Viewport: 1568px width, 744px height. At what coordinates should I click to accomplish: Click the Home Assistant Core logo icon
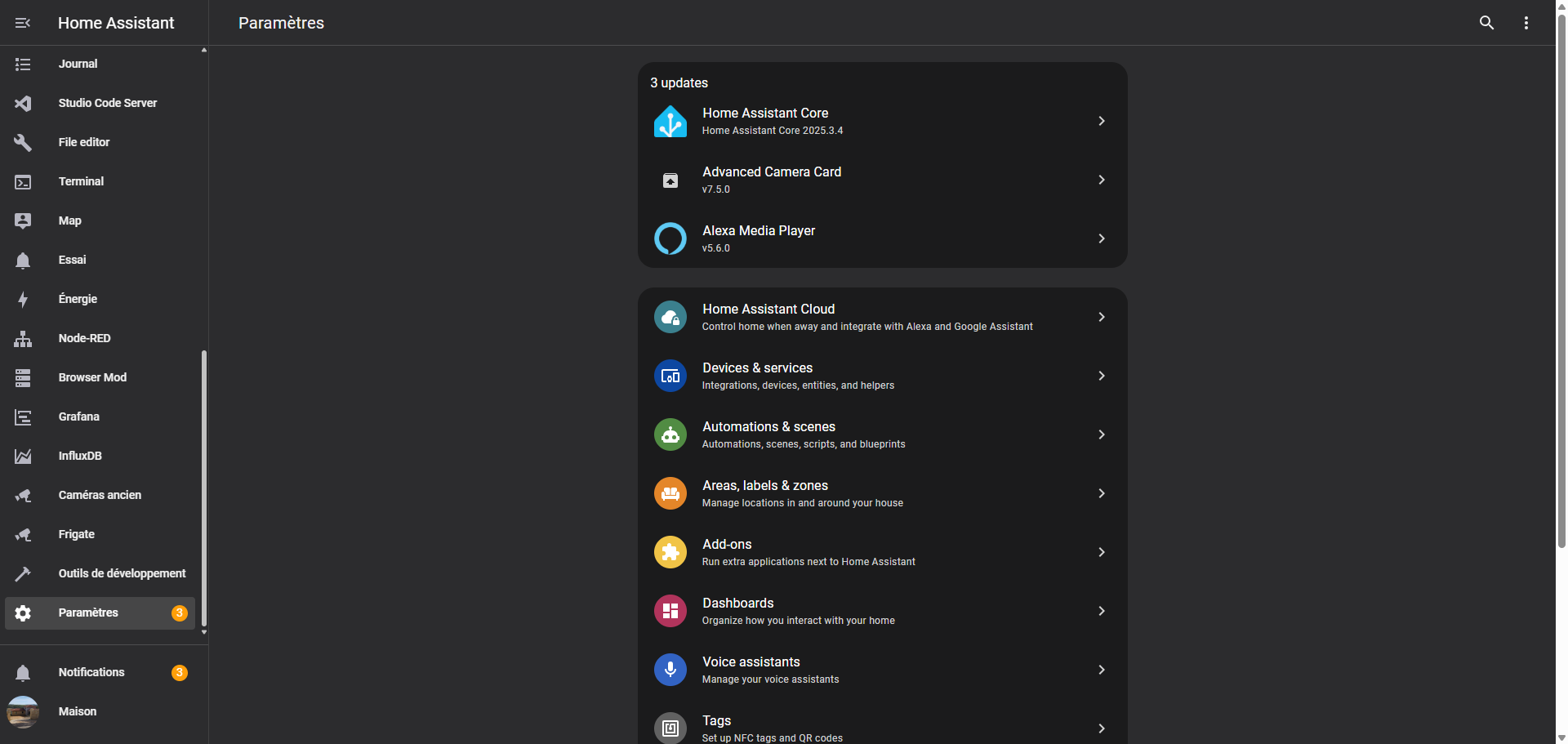[x=670, y=121]
